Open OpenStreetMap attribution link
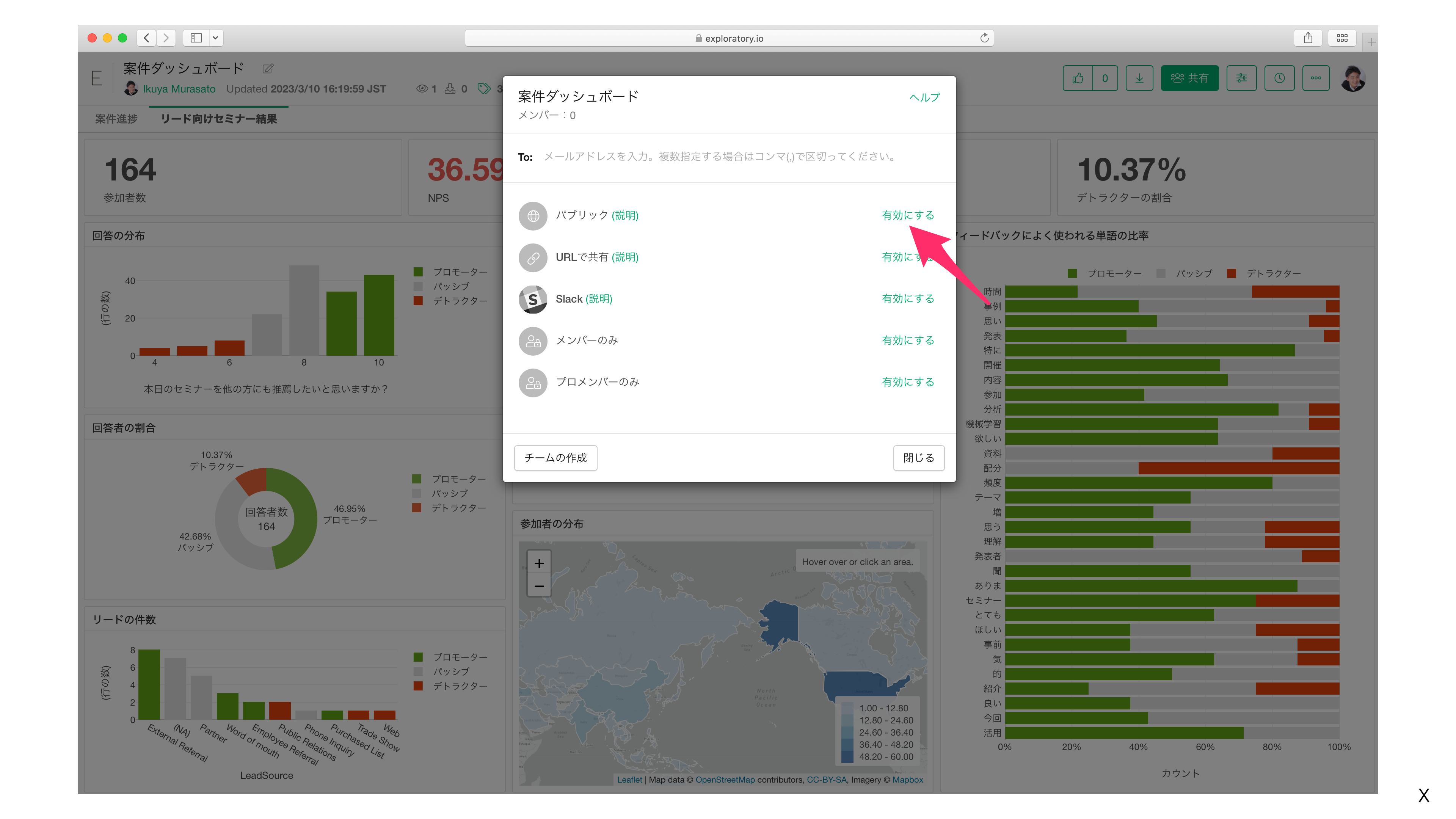Screen dimensions: 1456x819 coord(725,780)
